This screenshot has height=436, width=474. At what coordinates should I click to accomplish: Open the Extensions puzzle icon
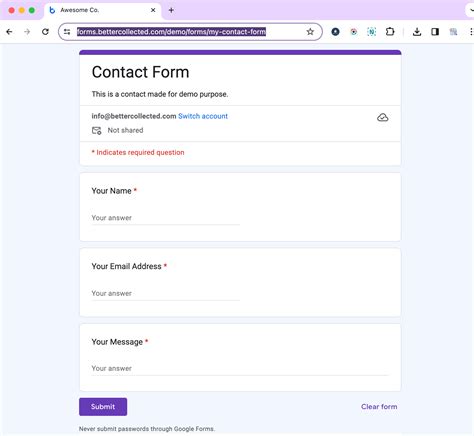390,32
